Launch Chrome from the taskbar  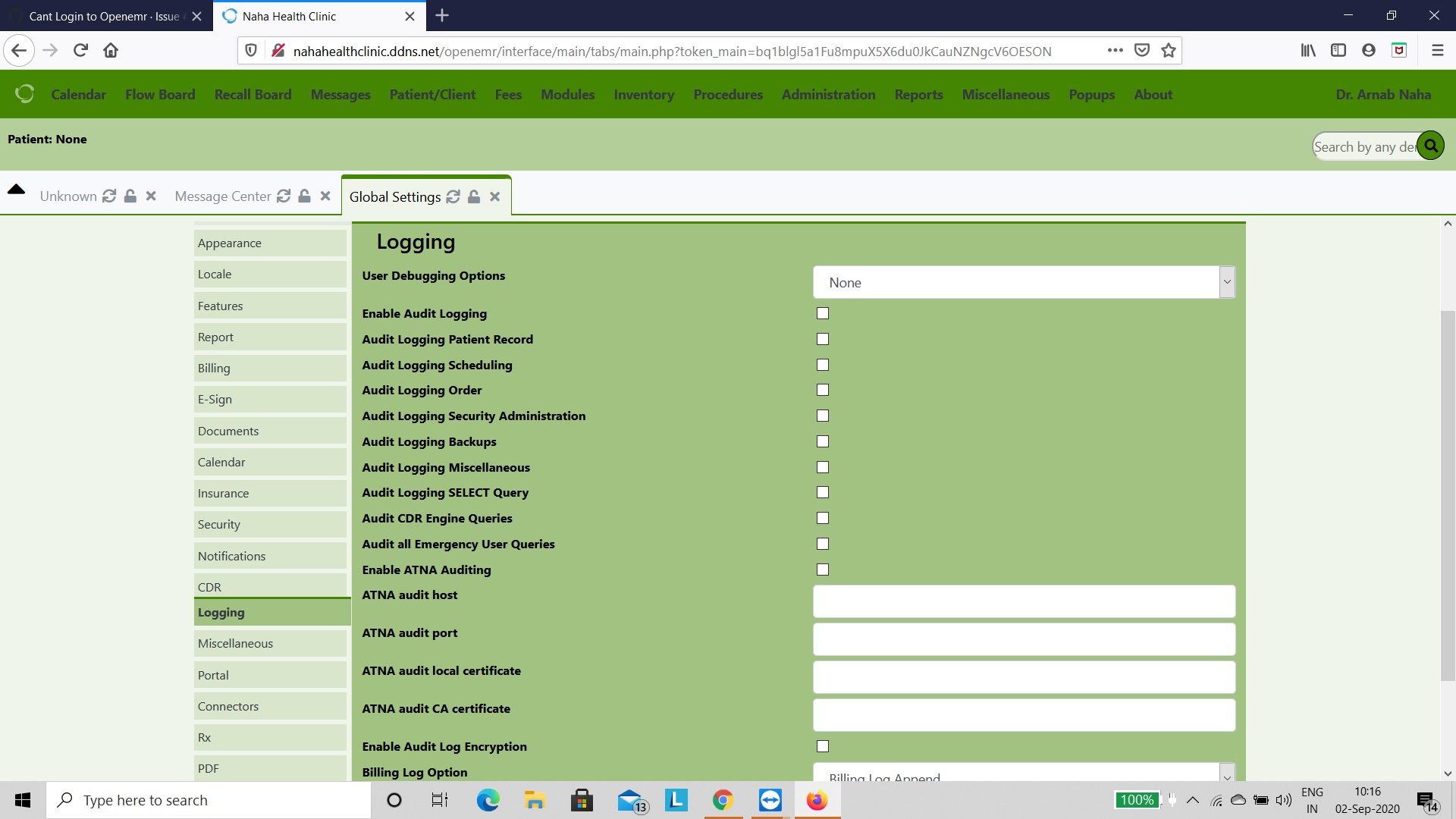[722, 799]
